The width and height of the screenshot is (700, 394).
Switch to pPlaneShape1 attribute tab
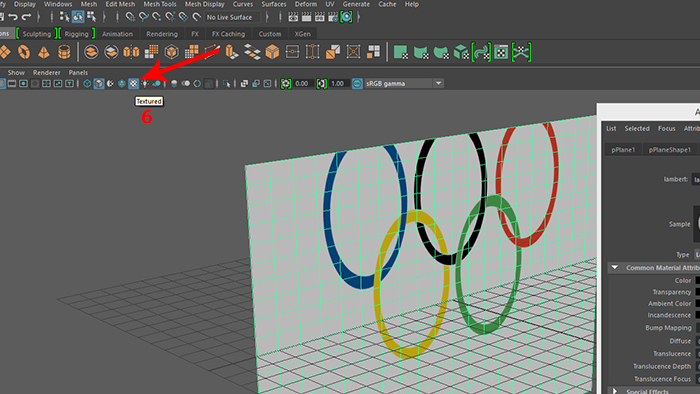coord(670,150)
